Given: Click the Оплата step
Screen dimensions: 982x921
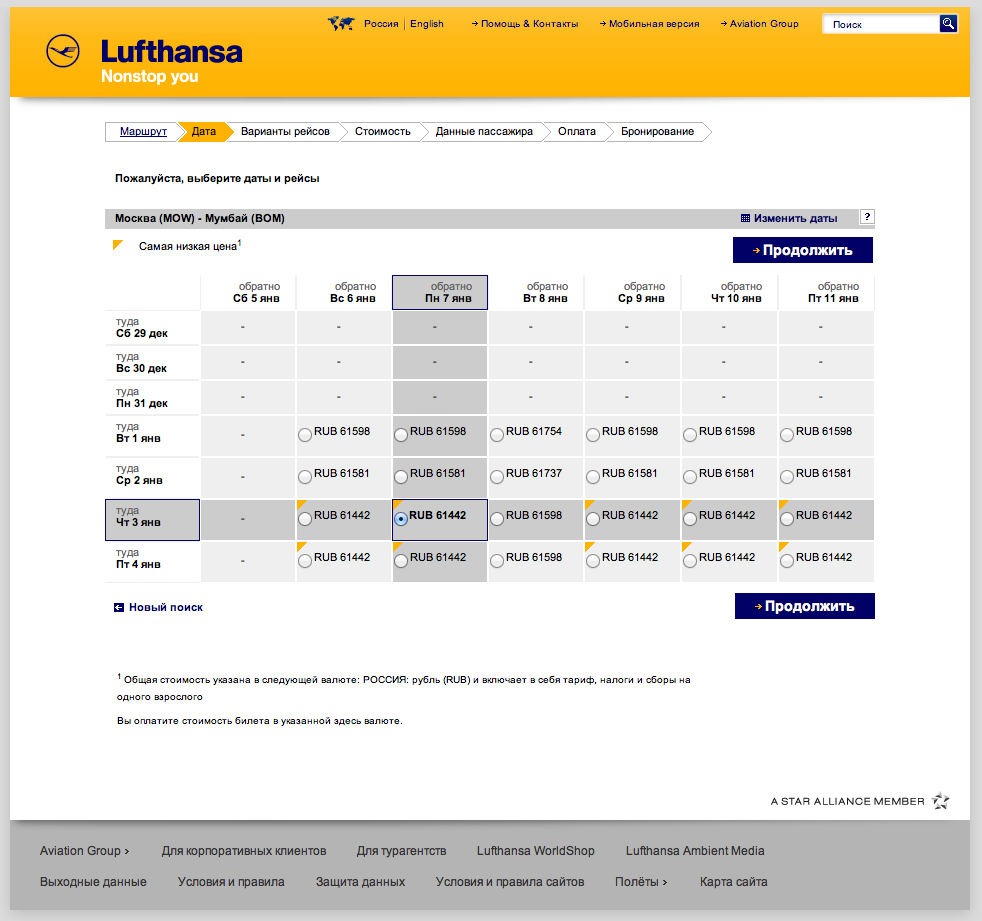Looking at the screenshot, I should tap(577, 131).
